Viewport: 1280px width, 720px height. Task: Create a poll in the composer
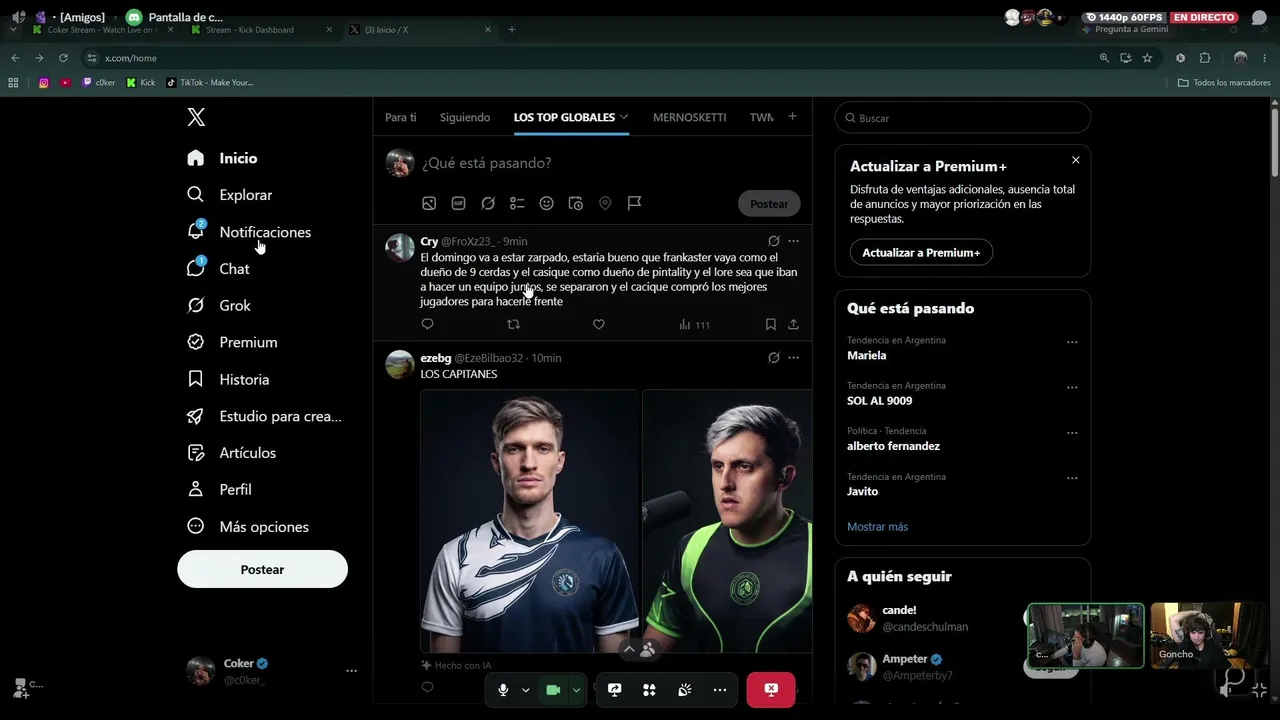517,203
